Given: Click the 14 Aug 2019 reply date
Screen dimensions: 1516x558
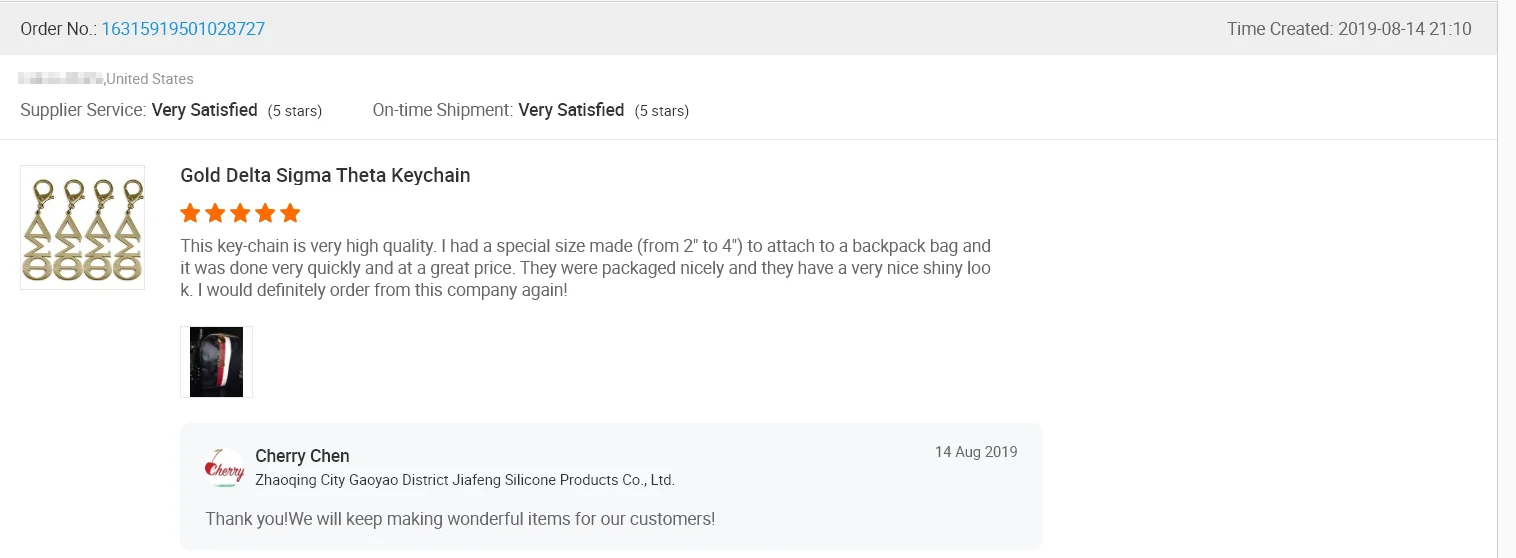Looking at the screenshot, I should (x=976, y=452).
